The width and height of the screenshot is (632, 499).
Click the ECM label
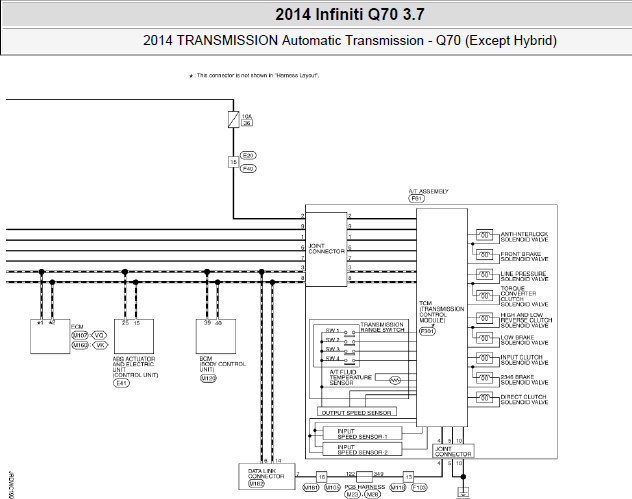click(77, 327)
